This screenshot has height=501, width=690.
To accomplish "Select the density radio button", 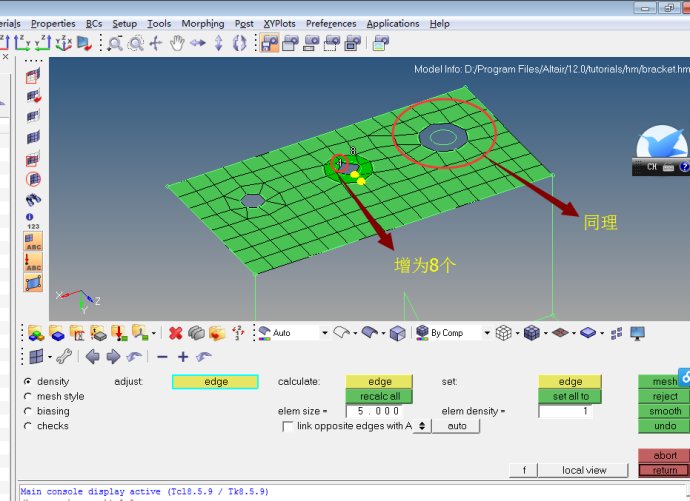I will coord(28,381).
